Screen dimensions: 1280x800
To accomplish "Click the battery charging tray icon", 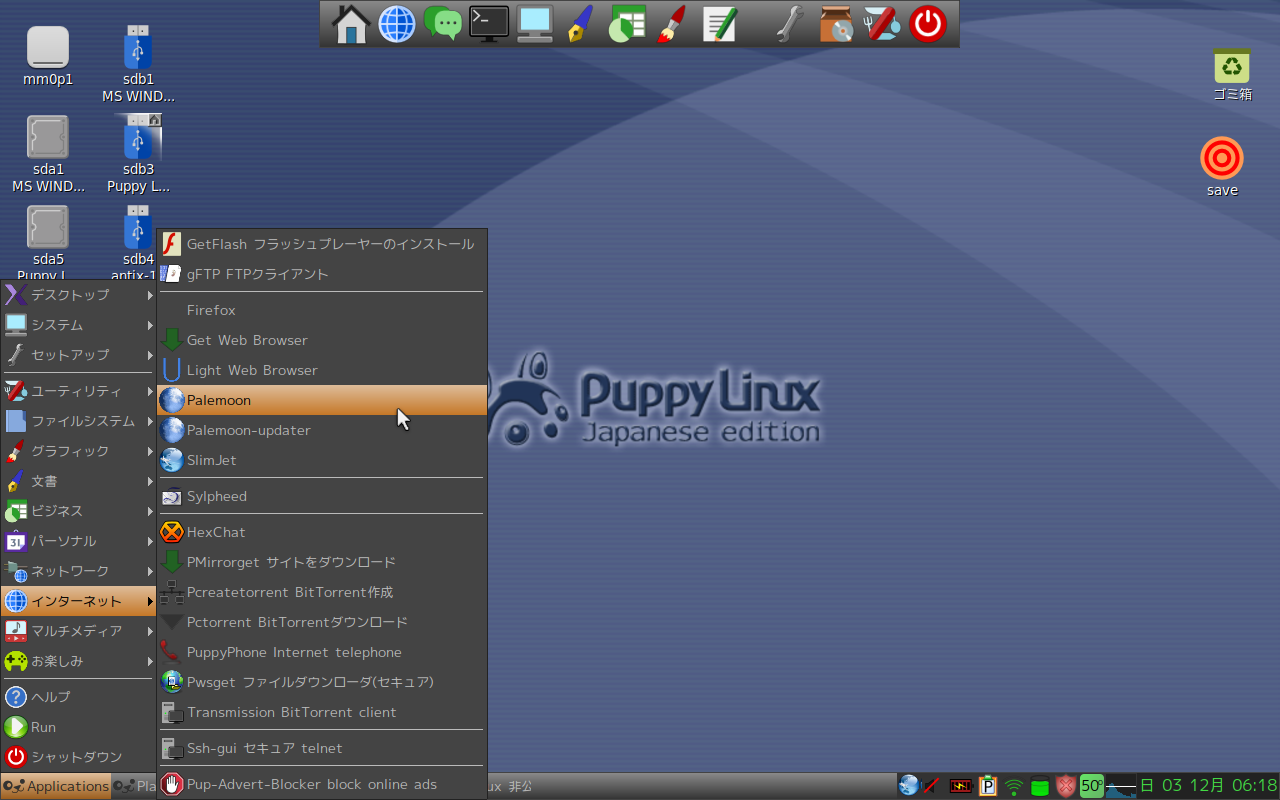I will [x=961, y=786].
